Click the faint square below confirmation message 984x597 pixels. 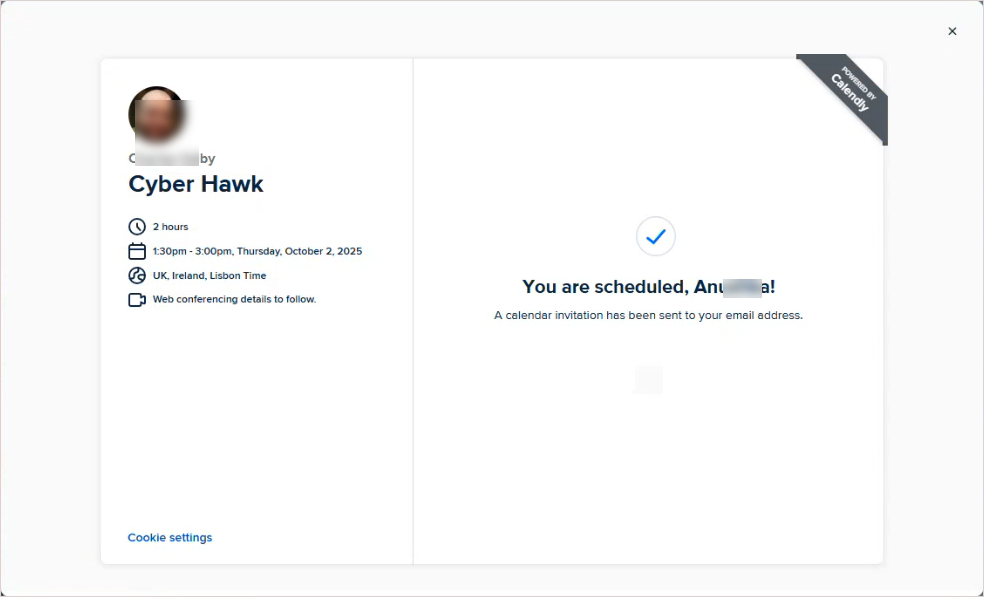648,380
